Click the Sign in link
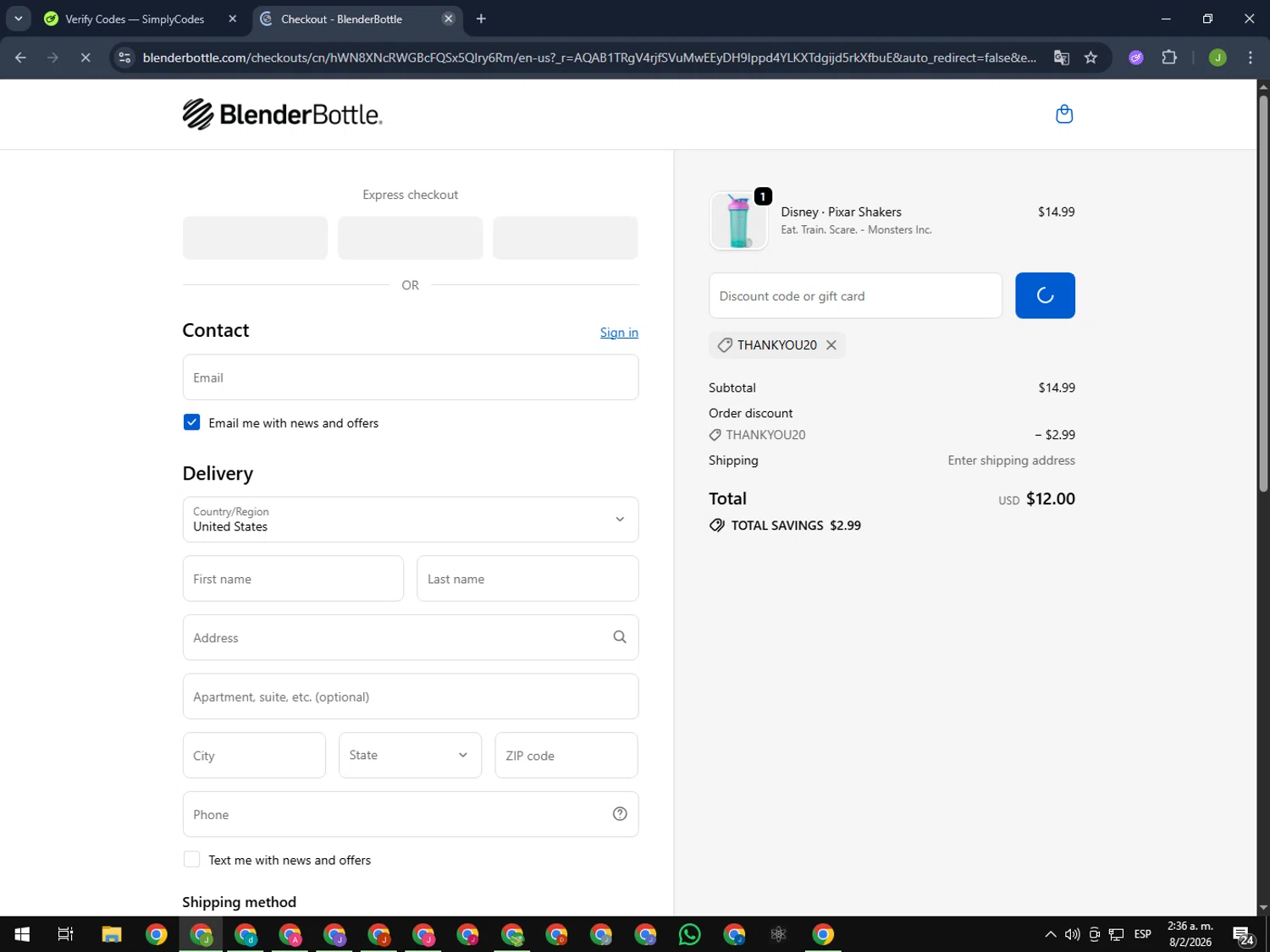The width and height of the screenshot is (1270, 952). click(619, 333)
